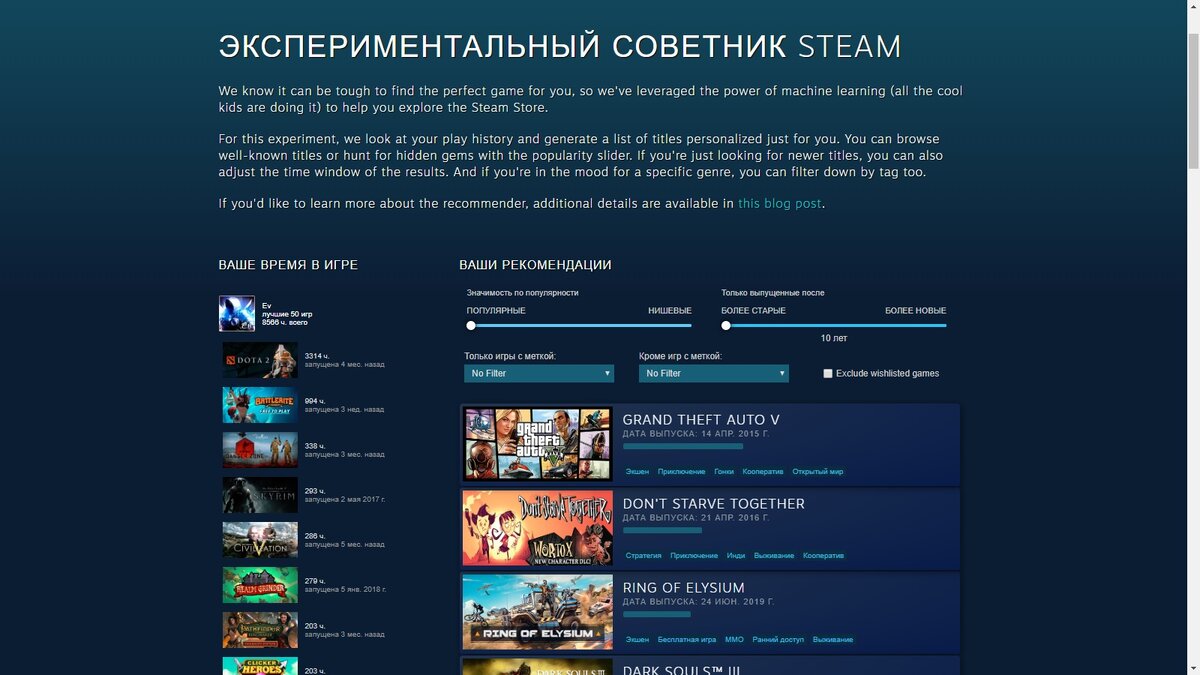Select the Стратегия tag under Don't Starve Together
Image resolution: width=1200 pixels, height=675 pixels.
644,555
